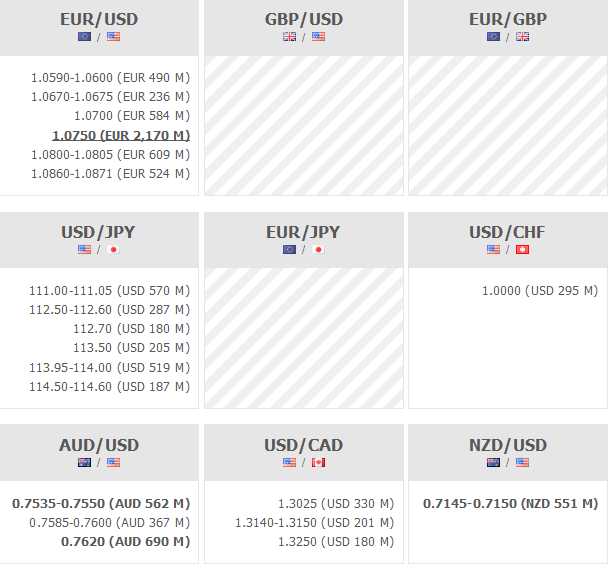Click the 1.0000 (USD 295 M) entry
Image resolution: width=608 pixels, height=566 pixels.
pyautogui.click(x=537, y=291)
